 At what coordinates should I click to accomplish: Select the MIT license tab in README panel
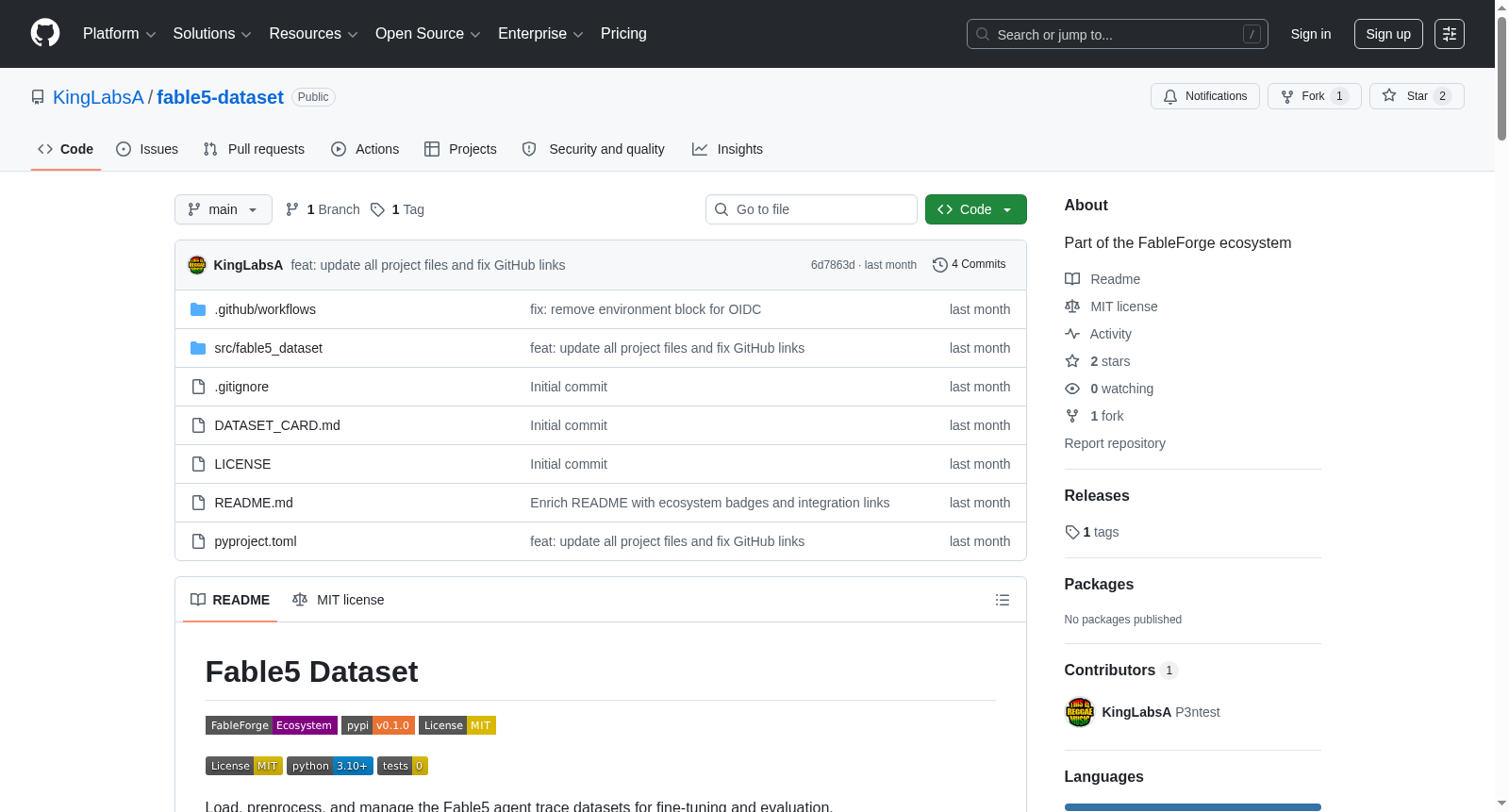point(339,600)
